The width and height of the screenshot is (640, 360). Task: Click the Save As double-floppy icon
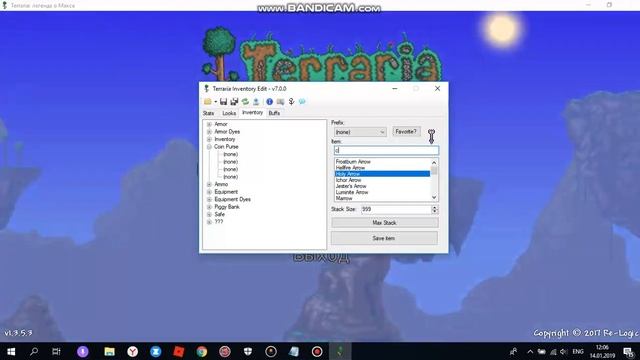tap(234, 101)
